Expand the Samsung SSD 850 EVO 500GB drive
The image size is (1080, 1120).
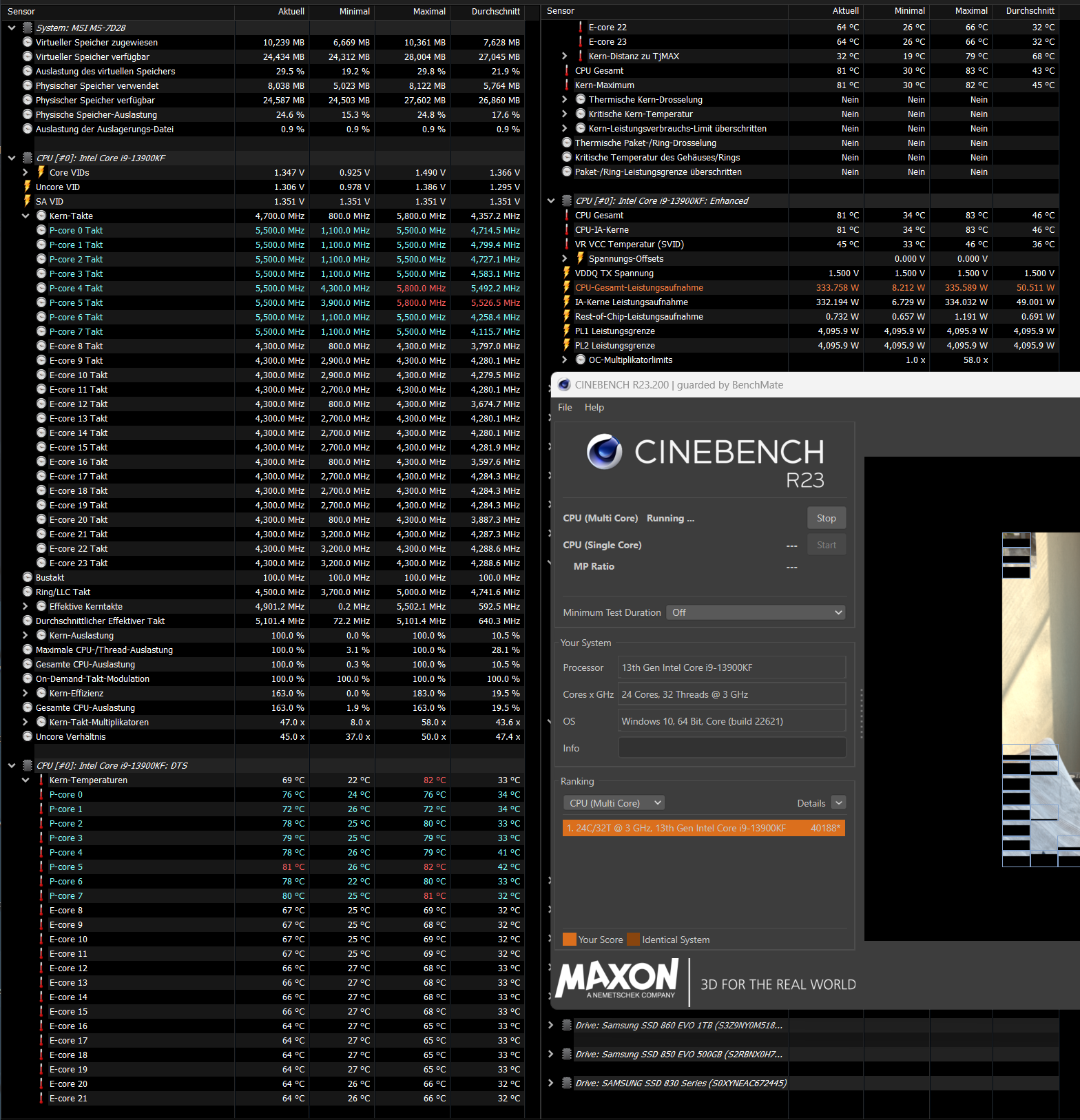[550, 1054]
